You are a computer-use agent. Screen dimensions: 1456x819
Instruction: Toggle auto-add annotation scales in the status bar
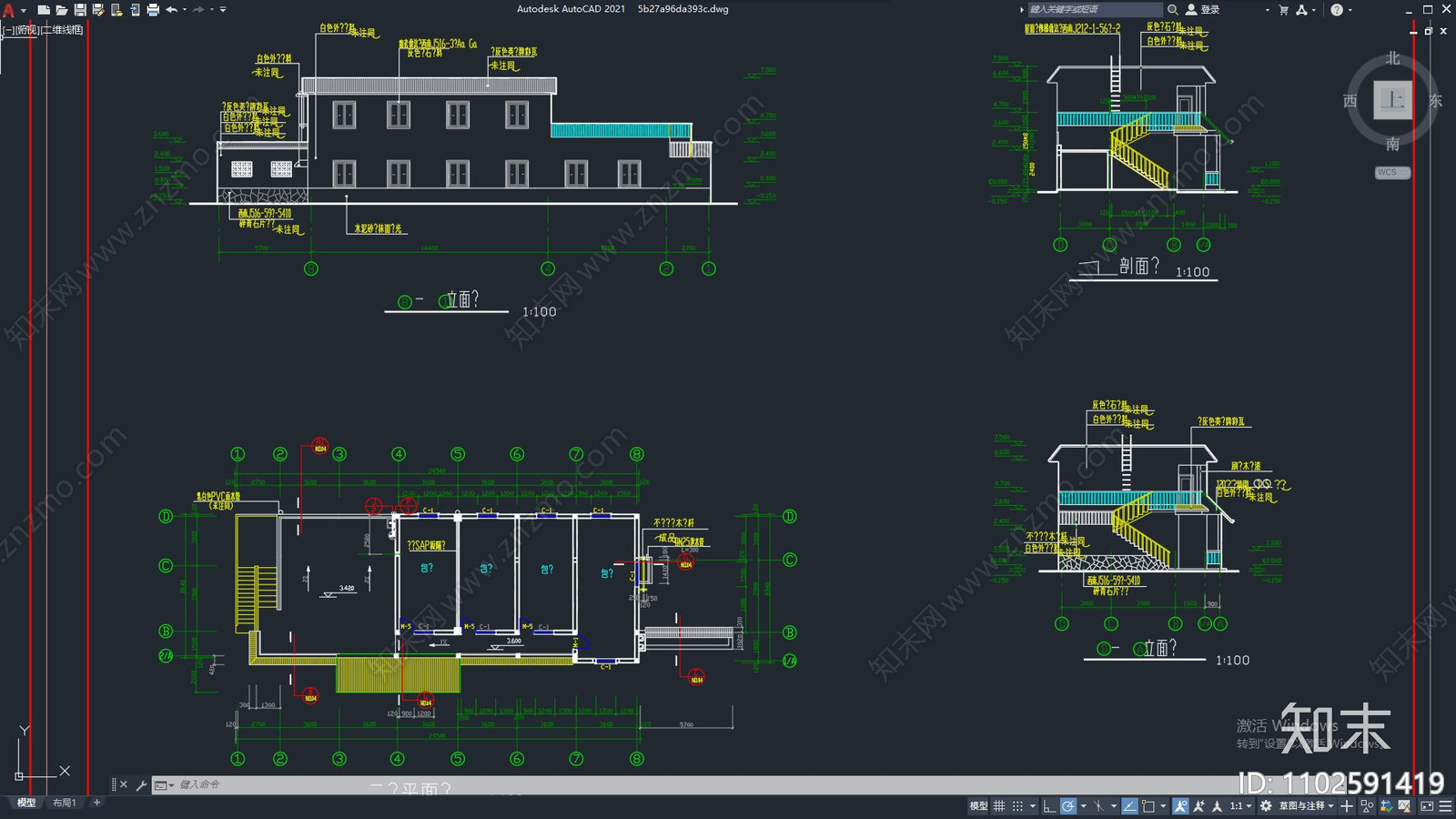[x=1198, y=806]
